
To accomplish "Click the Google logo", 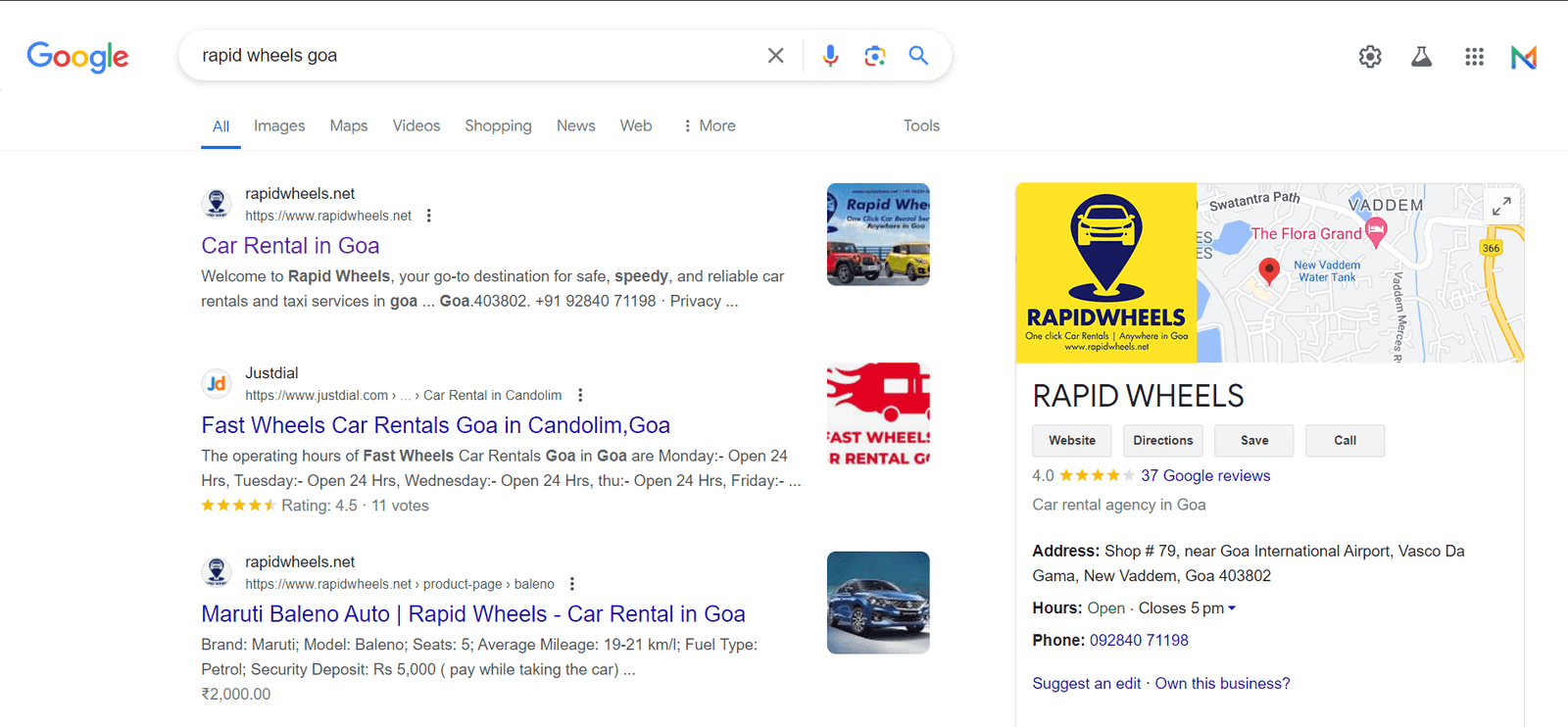I will click(77, 57).
